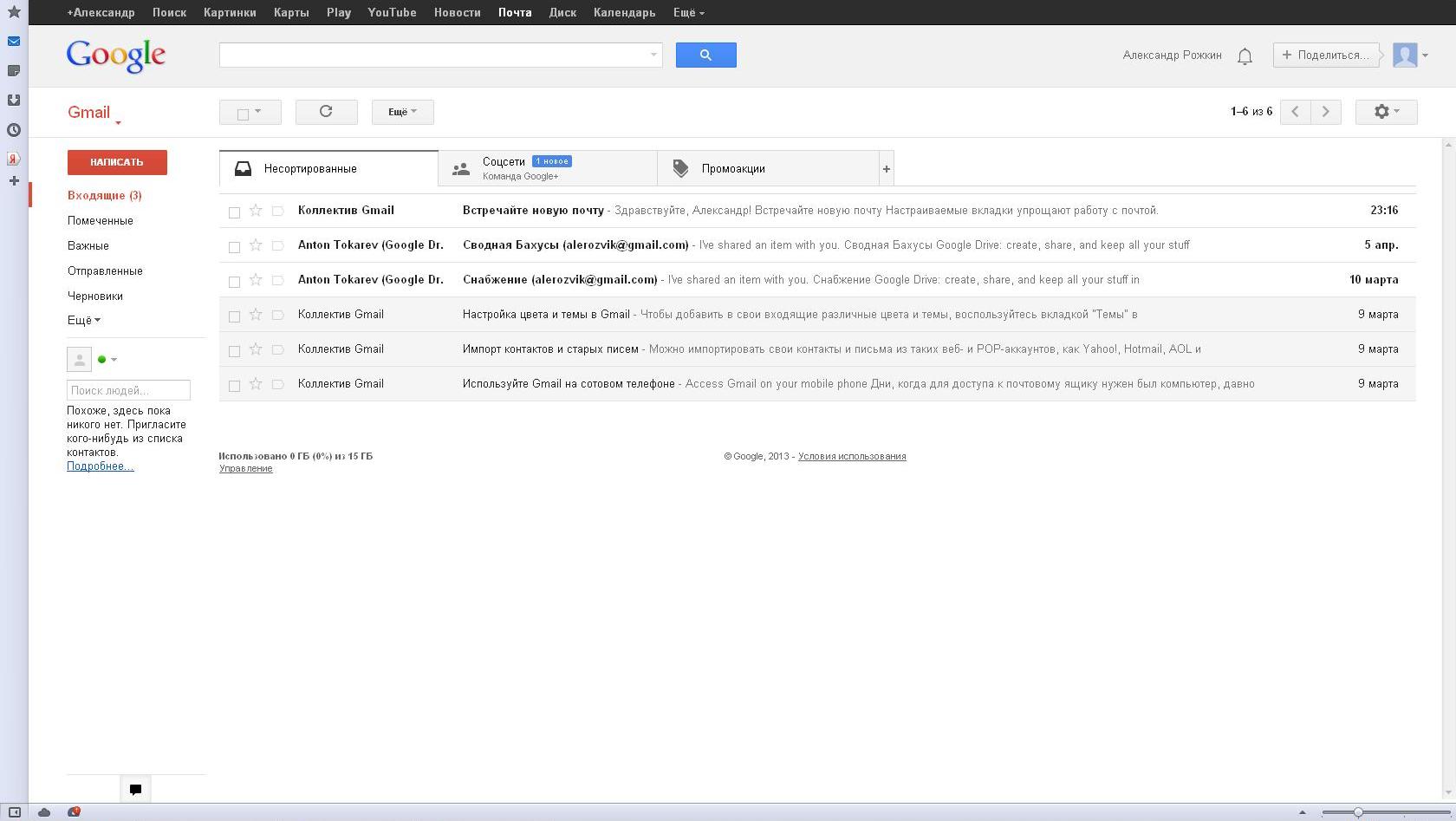Refresh the inbox with the reload icon
Viewport: 1456px width, 821px height.
click(x=326, y=111)
